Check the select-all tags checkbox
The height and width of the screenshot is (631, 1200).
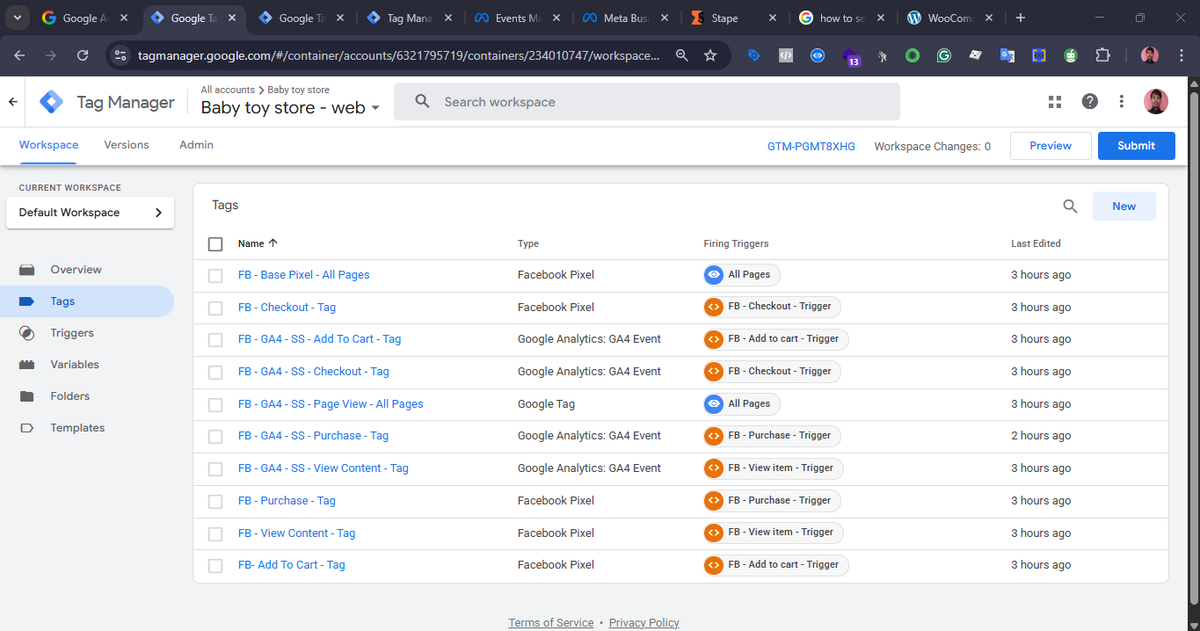[x=215, y=243]
